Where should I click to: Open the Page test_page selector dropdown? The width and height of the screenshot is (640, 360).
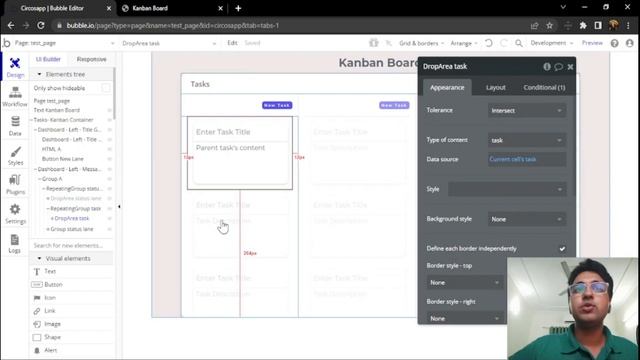[x=64, y=43]
